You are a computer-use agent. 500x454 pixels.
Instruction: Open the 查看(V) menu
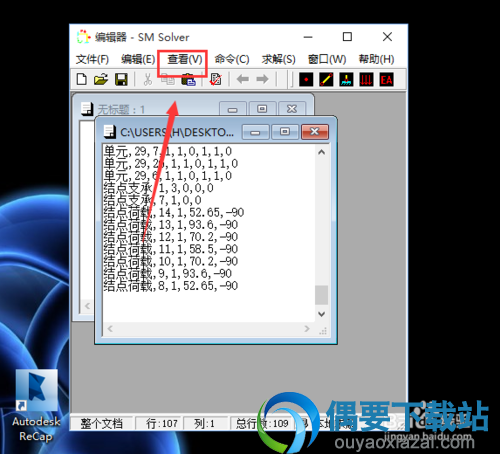pyautogui.click(x=185, y=59)
